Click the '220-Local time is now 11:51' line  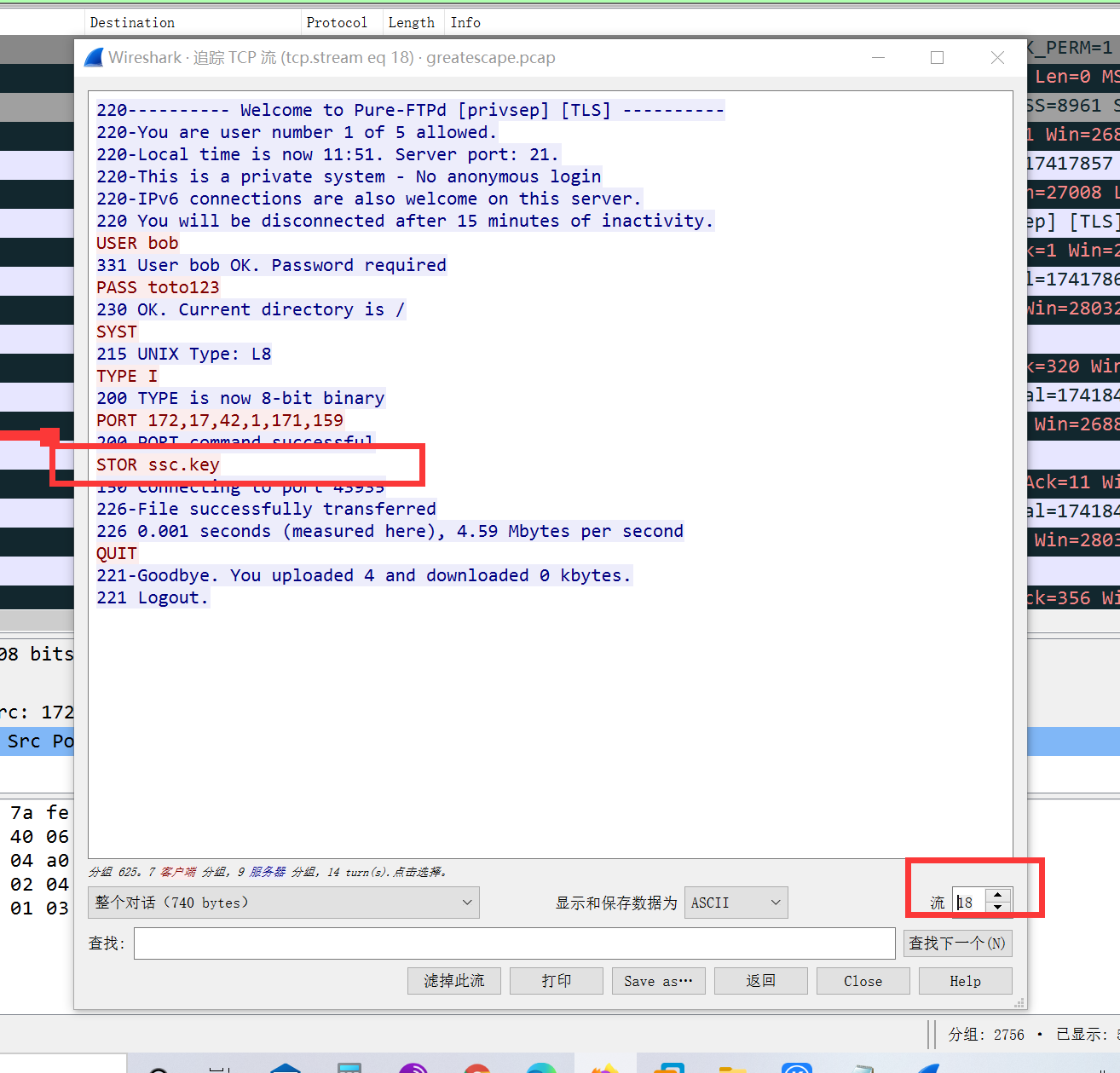coord(328,154)
